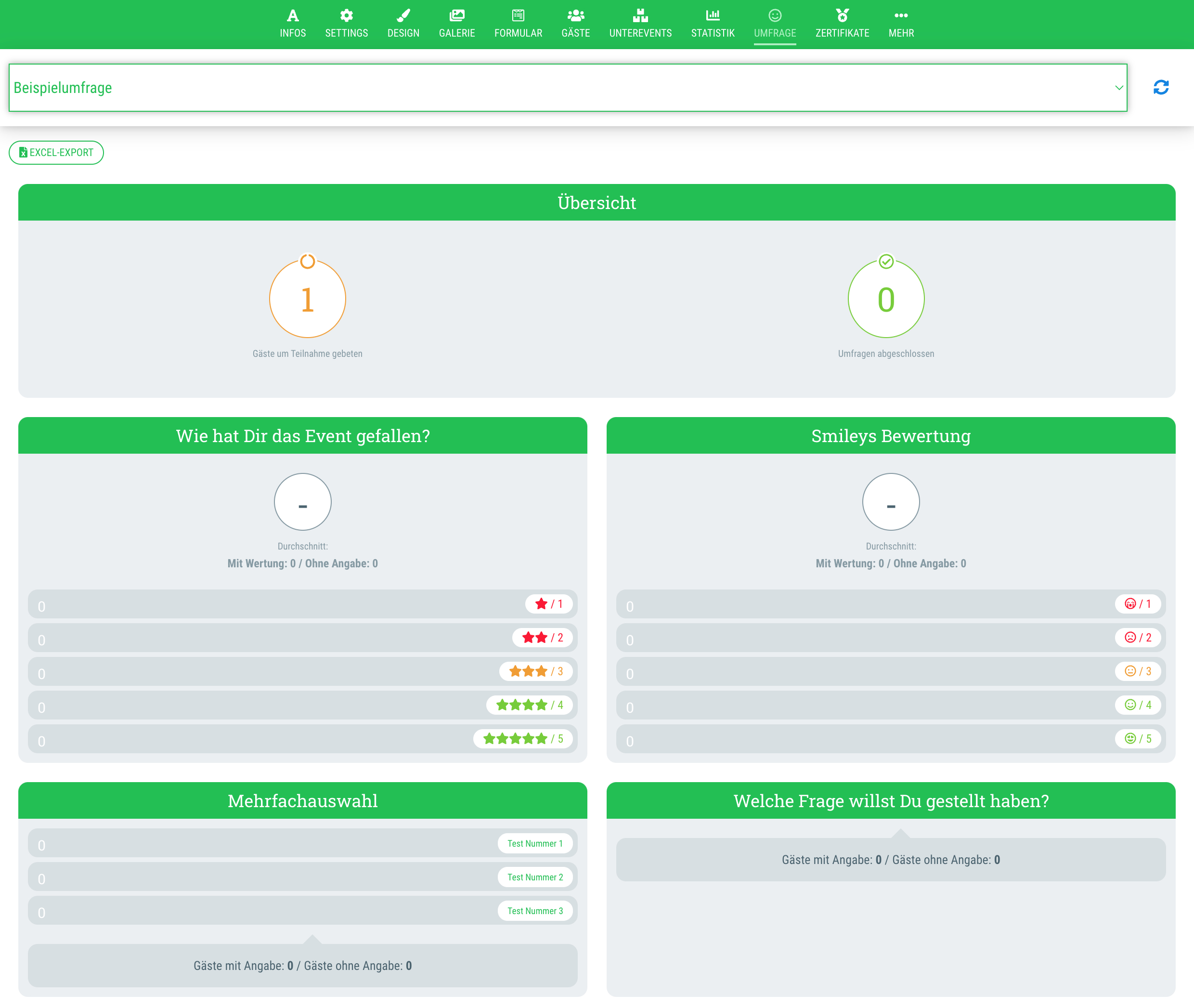Switch to the ZERTIFIKATE tab
Viewport: 1194px width, 1008px height.
click(842, 24)
